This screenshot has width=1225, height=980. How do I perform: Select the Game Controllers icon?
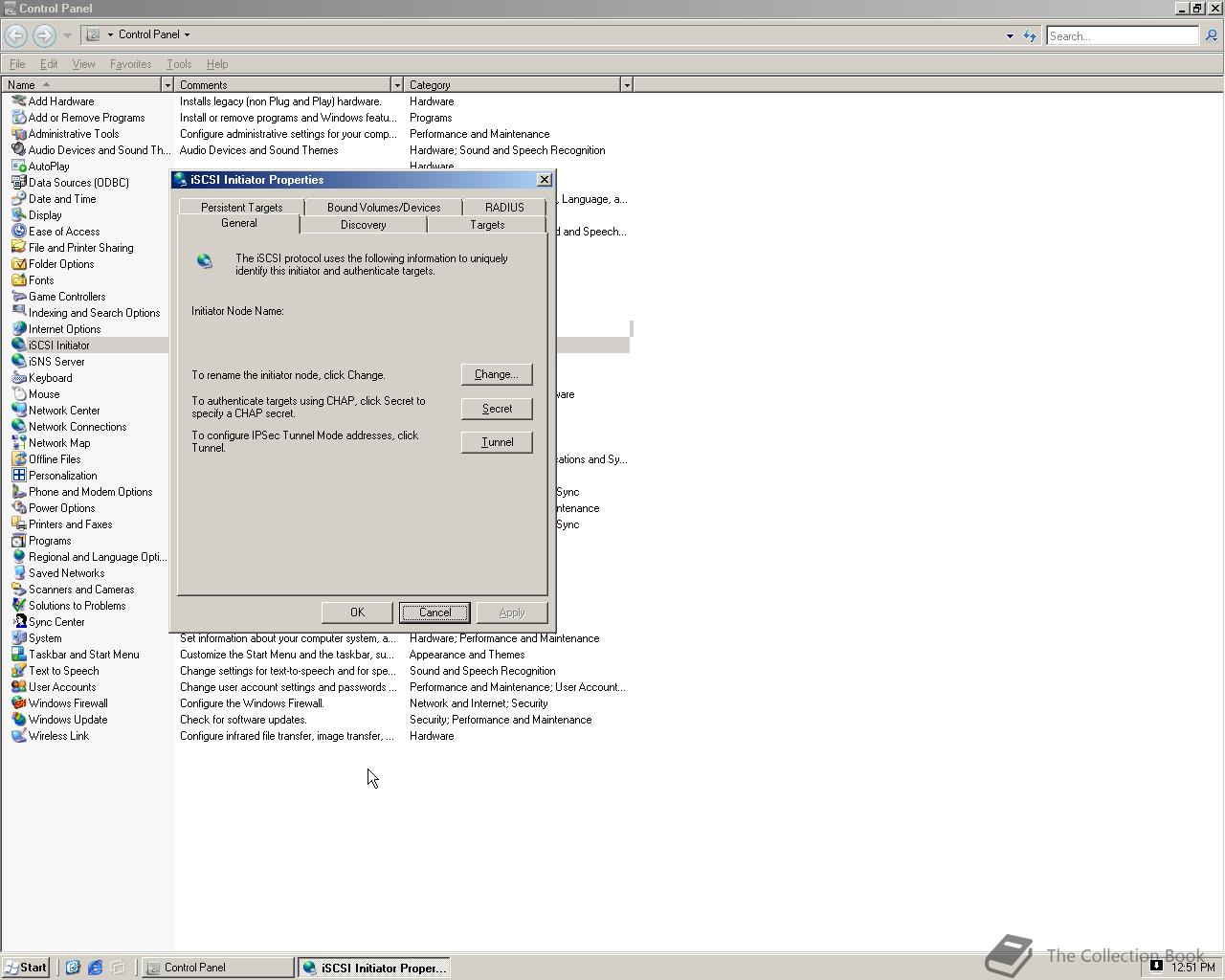(18, 297)
